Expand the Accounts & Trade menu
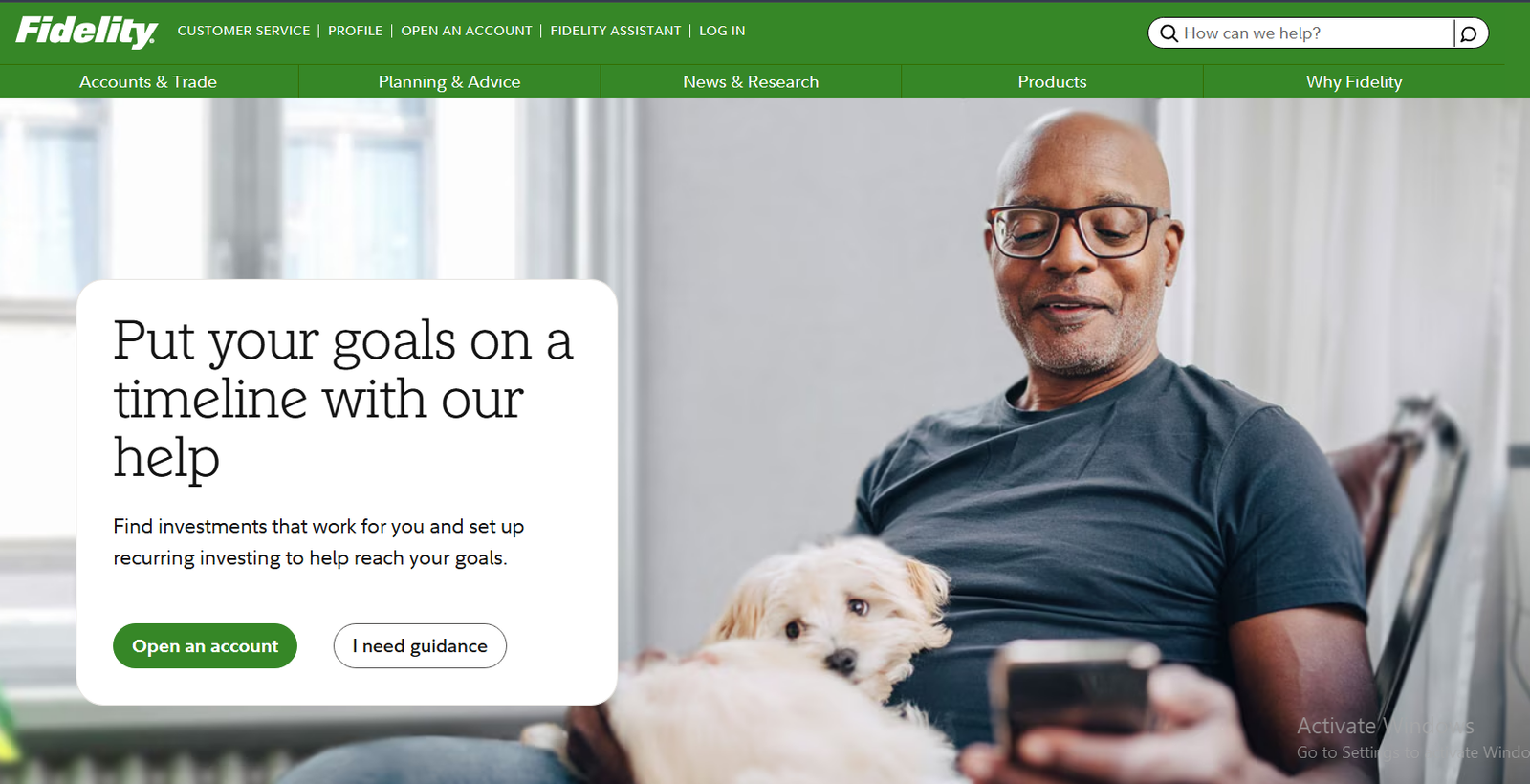Image resolution: width=1530 pixels, height=784 pixels. 148,82
